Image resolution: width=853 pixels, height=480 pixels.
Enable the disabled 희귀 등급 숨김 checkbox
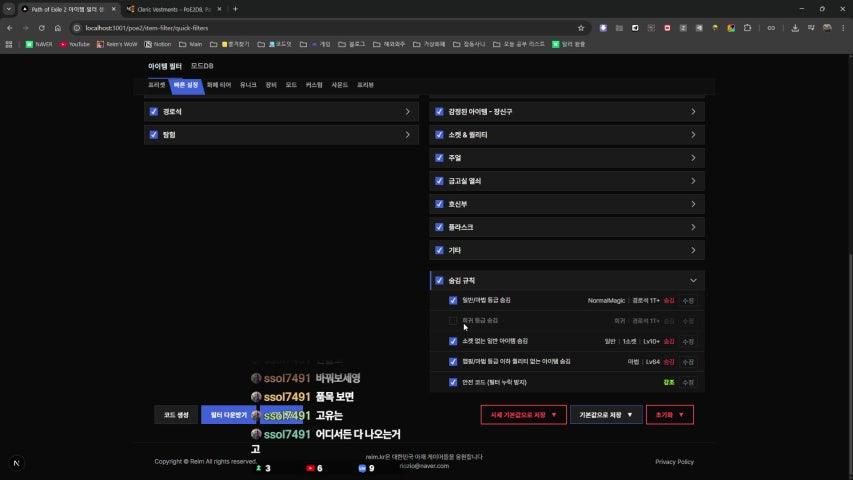(x=453, y=321)
